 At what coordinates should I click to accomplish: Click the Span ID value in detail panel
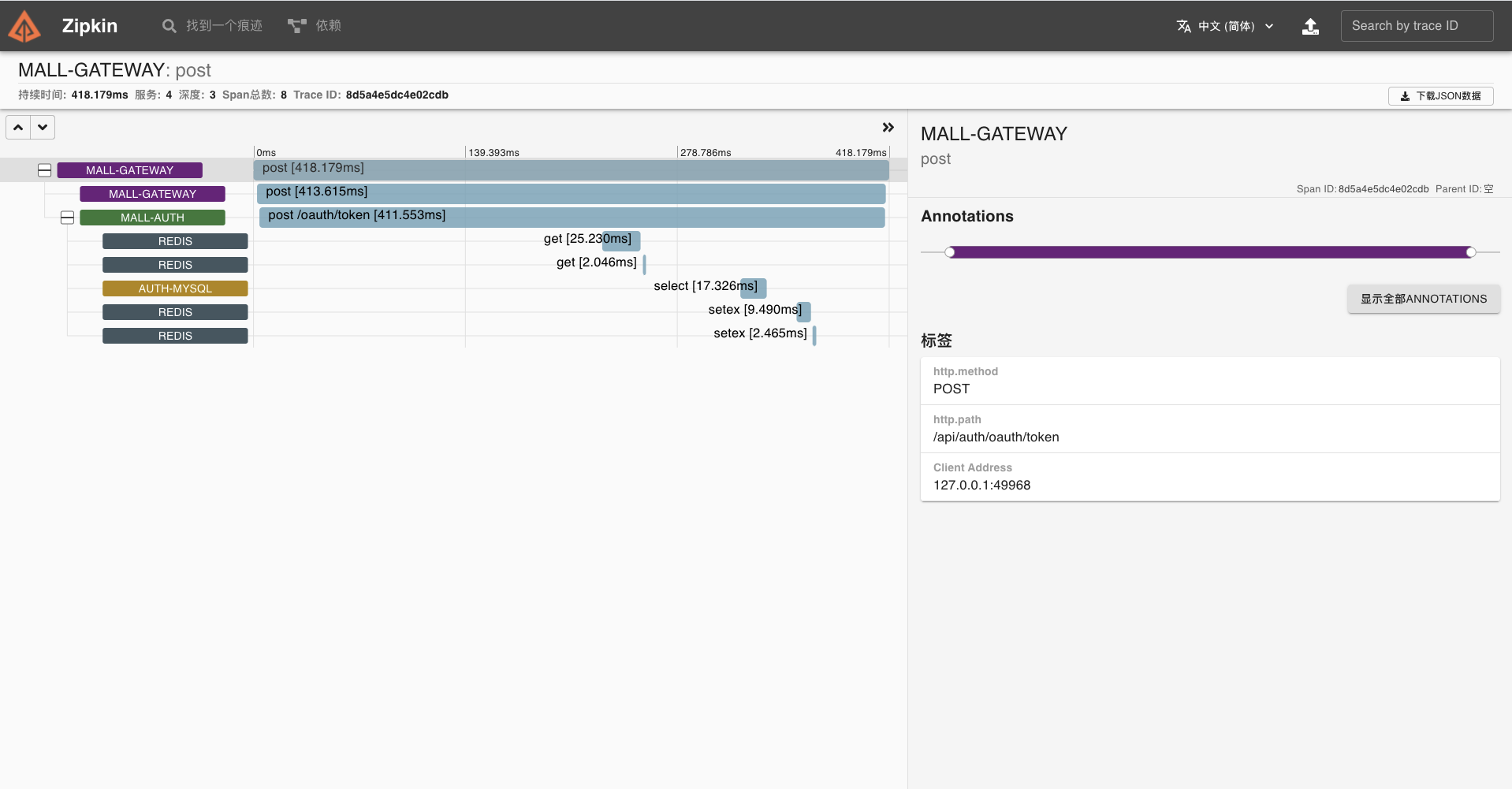click(x=1384, y=189)
